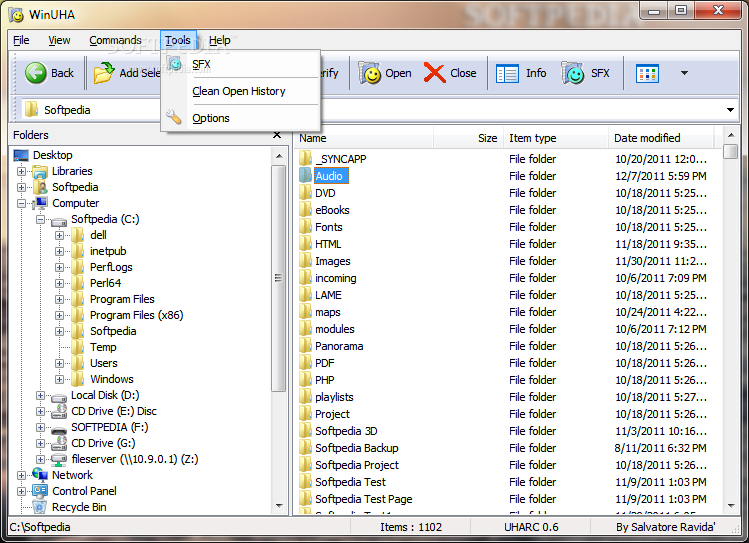This screenshot has height=543, width=749.
Task: Click the Recycle Bin icon
Action: pos(40,507)
